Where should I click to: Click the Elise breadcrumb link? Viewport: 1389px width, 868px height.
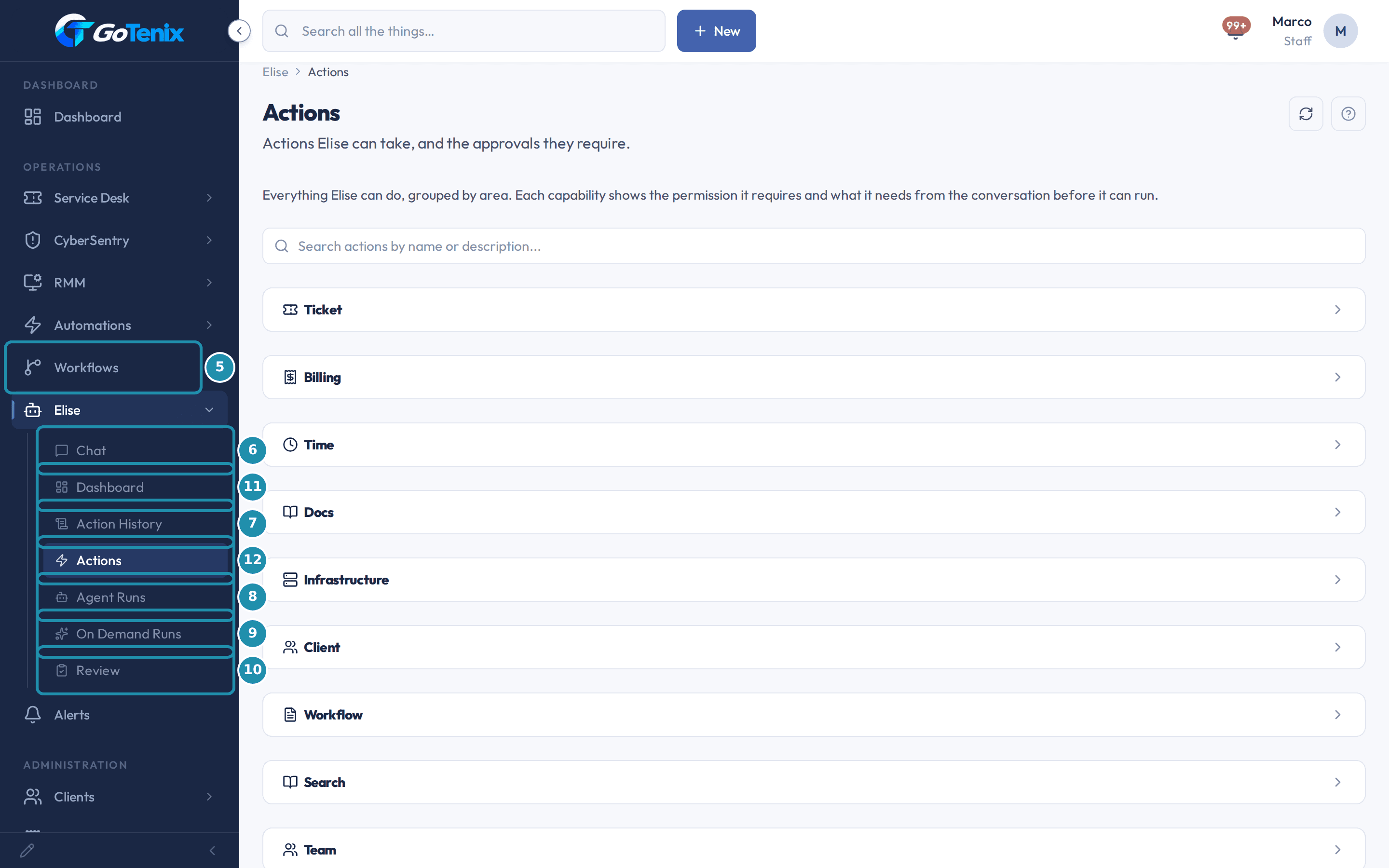coord(275,72)
